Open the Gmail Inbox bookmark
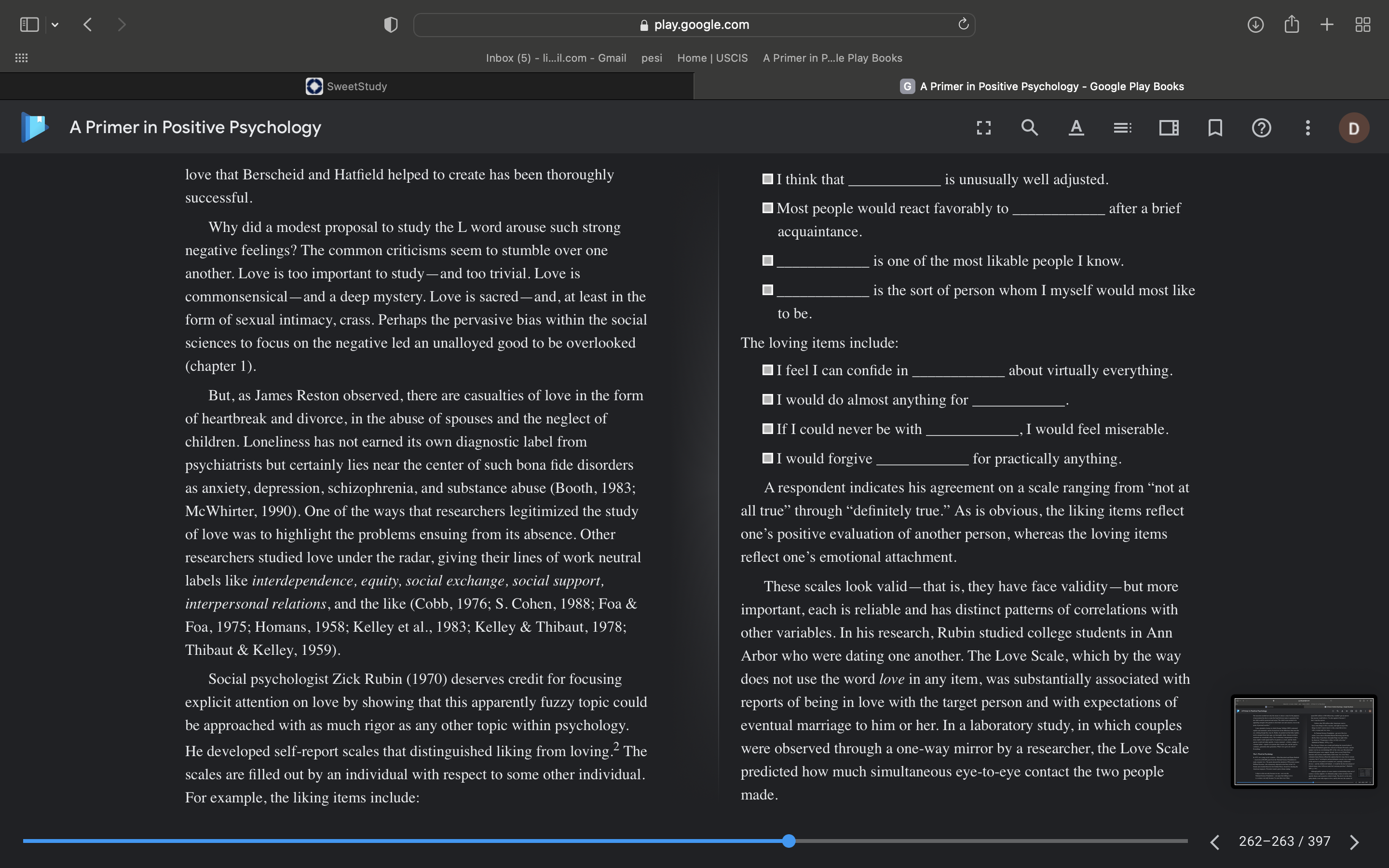1389x868 pixels. click(x=556, y=58)
